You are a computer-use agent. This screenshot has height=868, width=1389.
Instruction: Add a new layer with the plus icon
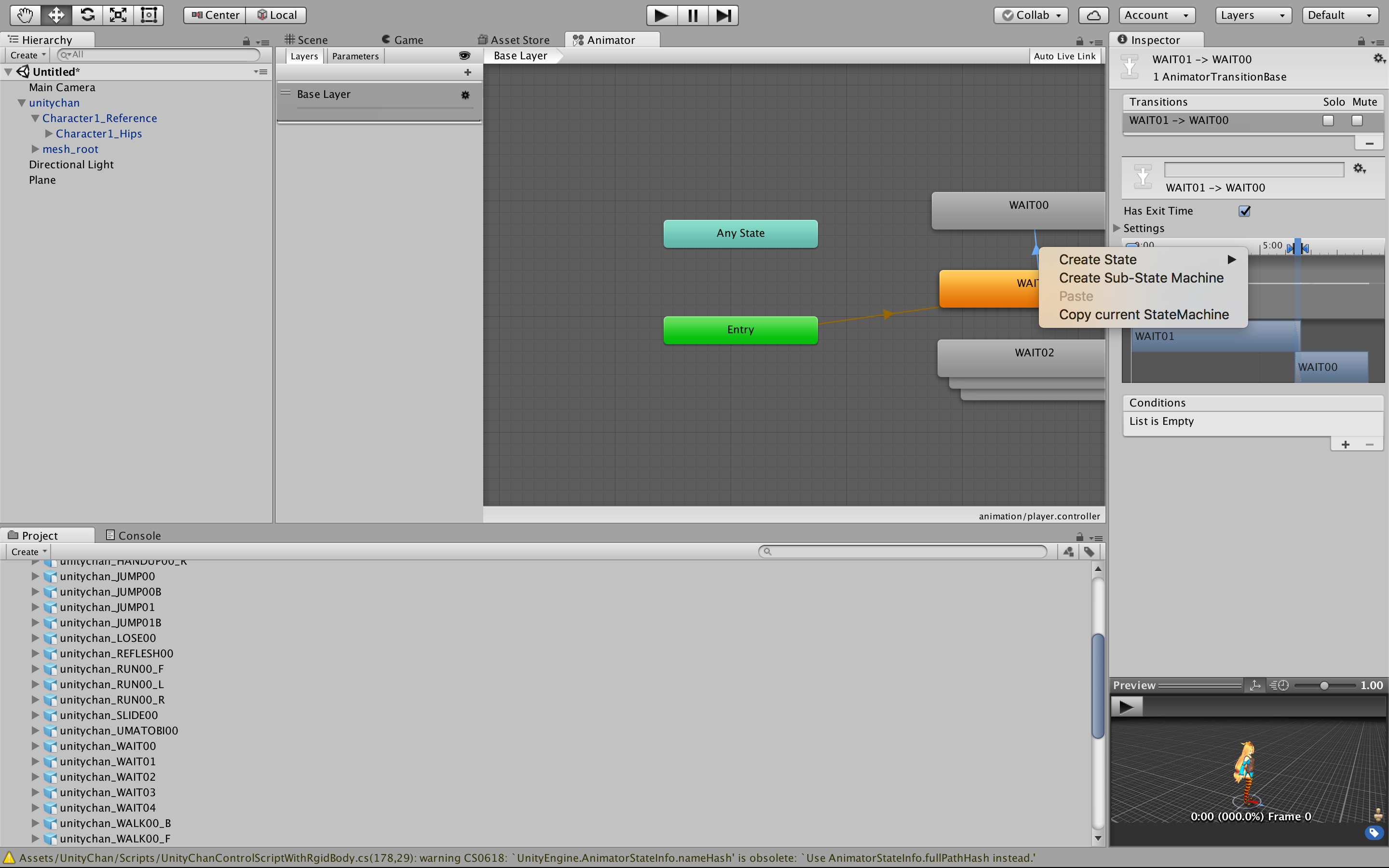tap(468, 72)
